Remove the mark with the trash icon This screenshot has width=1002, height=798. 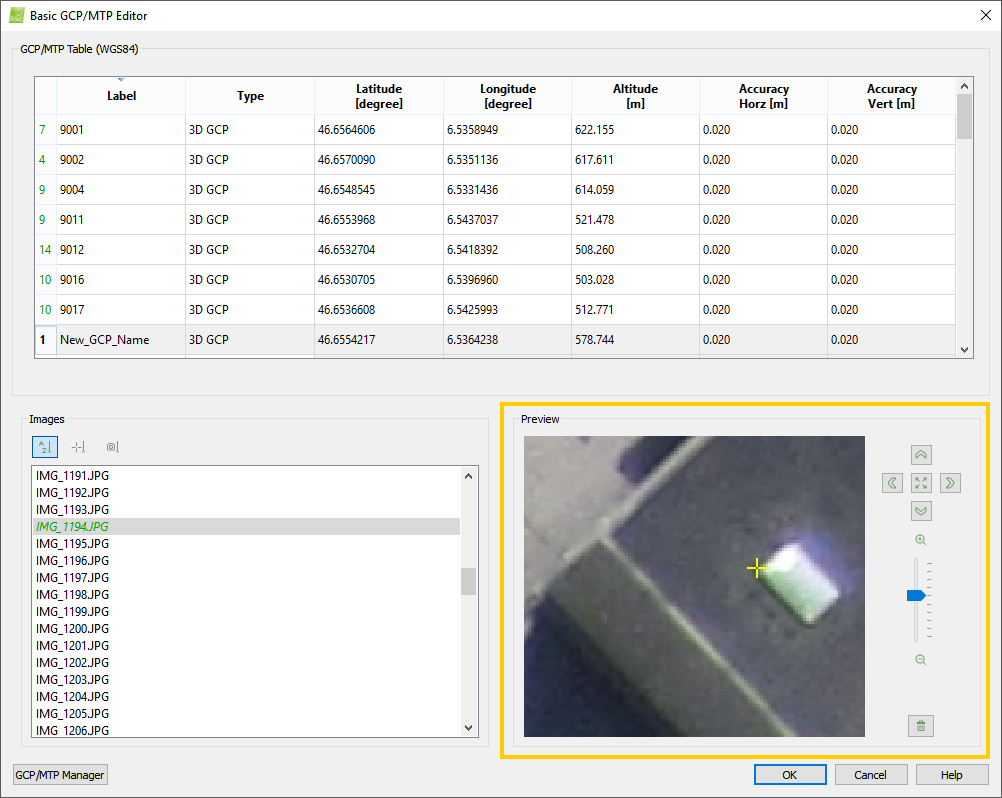[x=920, y=726]
